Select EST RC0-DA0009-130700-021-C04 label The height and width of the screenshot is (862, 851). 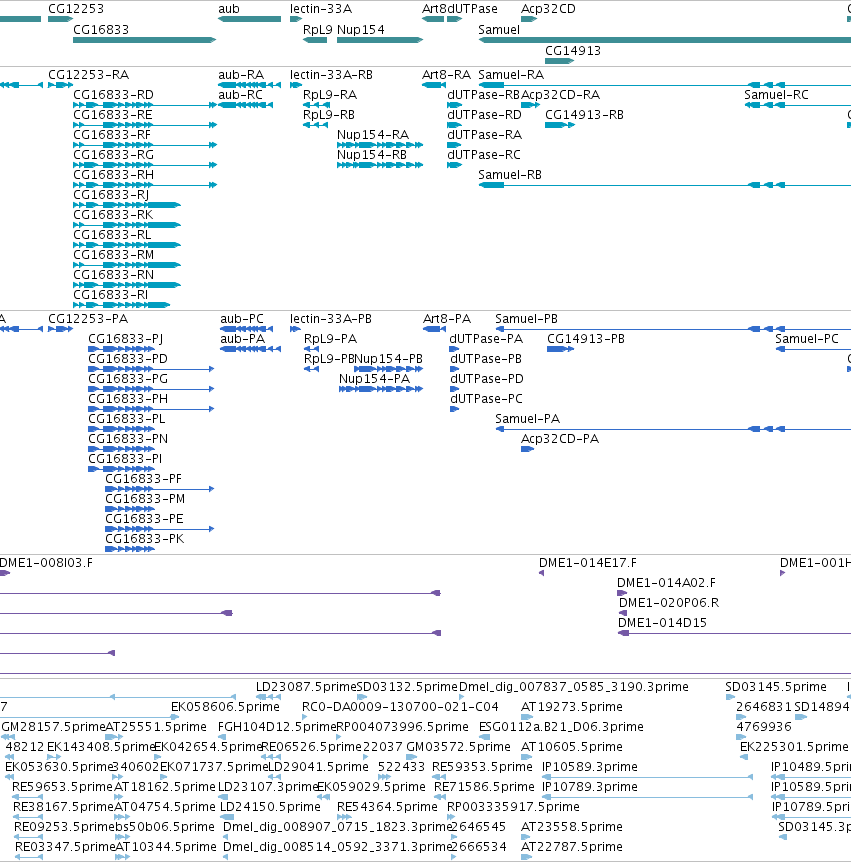(400, 706)
